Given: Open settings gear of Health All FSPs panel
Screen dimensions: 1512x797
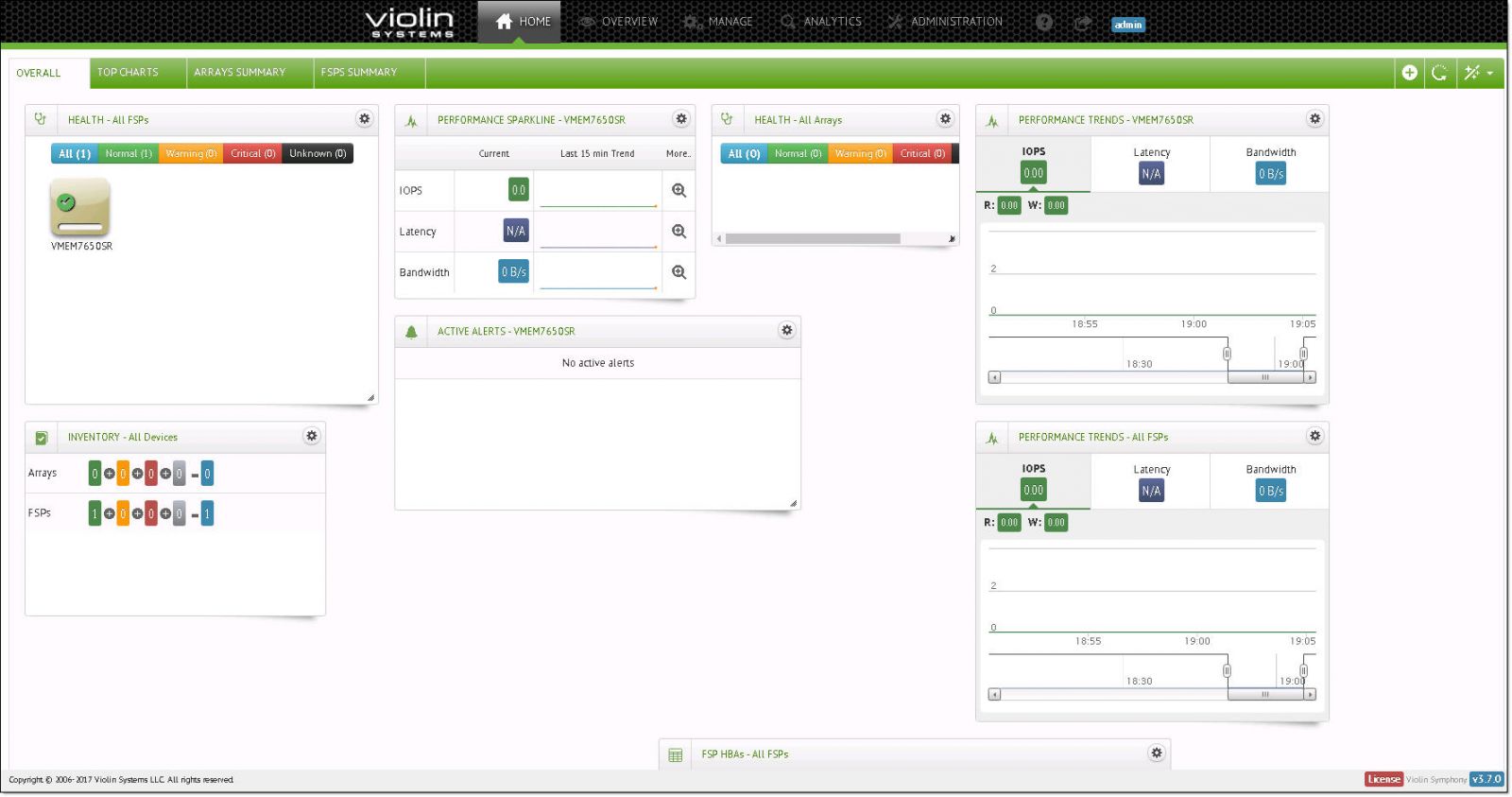Looking at the screenshot, I should click(364, 119).
